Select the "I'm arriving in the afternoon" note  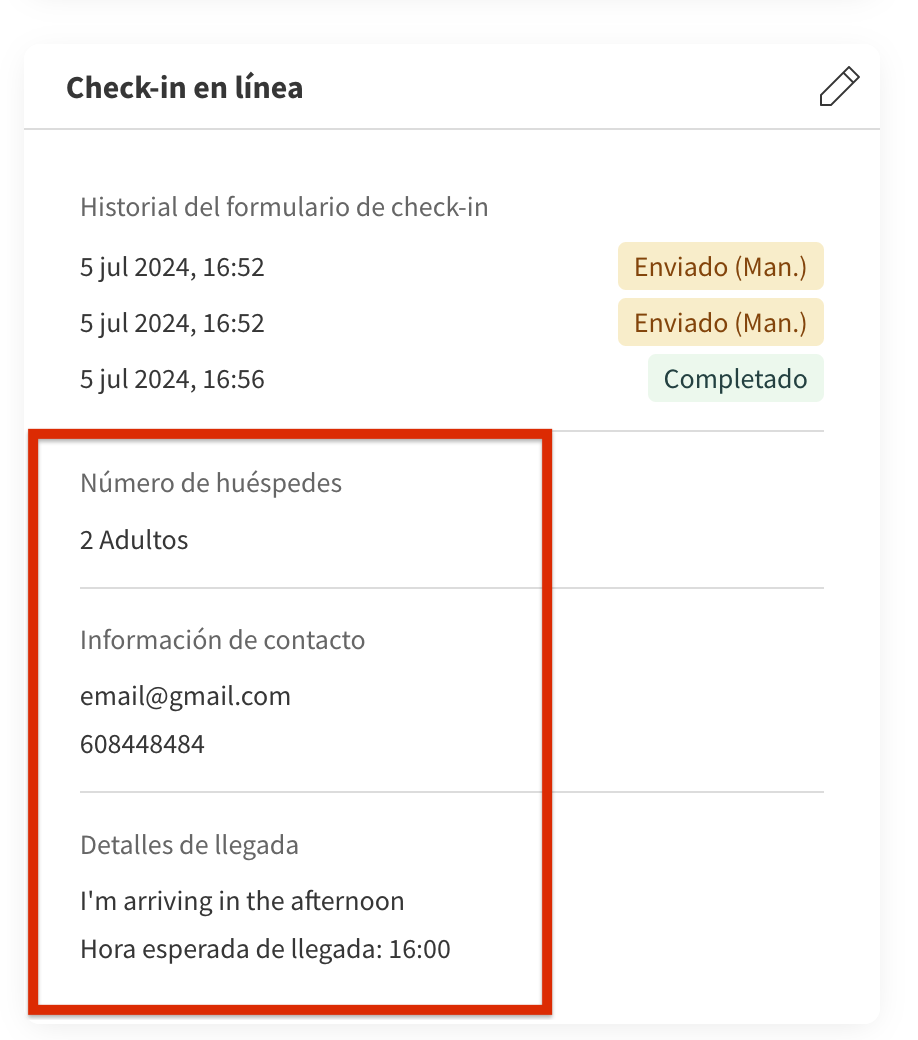pyautogui.click(x=242, y=901)
